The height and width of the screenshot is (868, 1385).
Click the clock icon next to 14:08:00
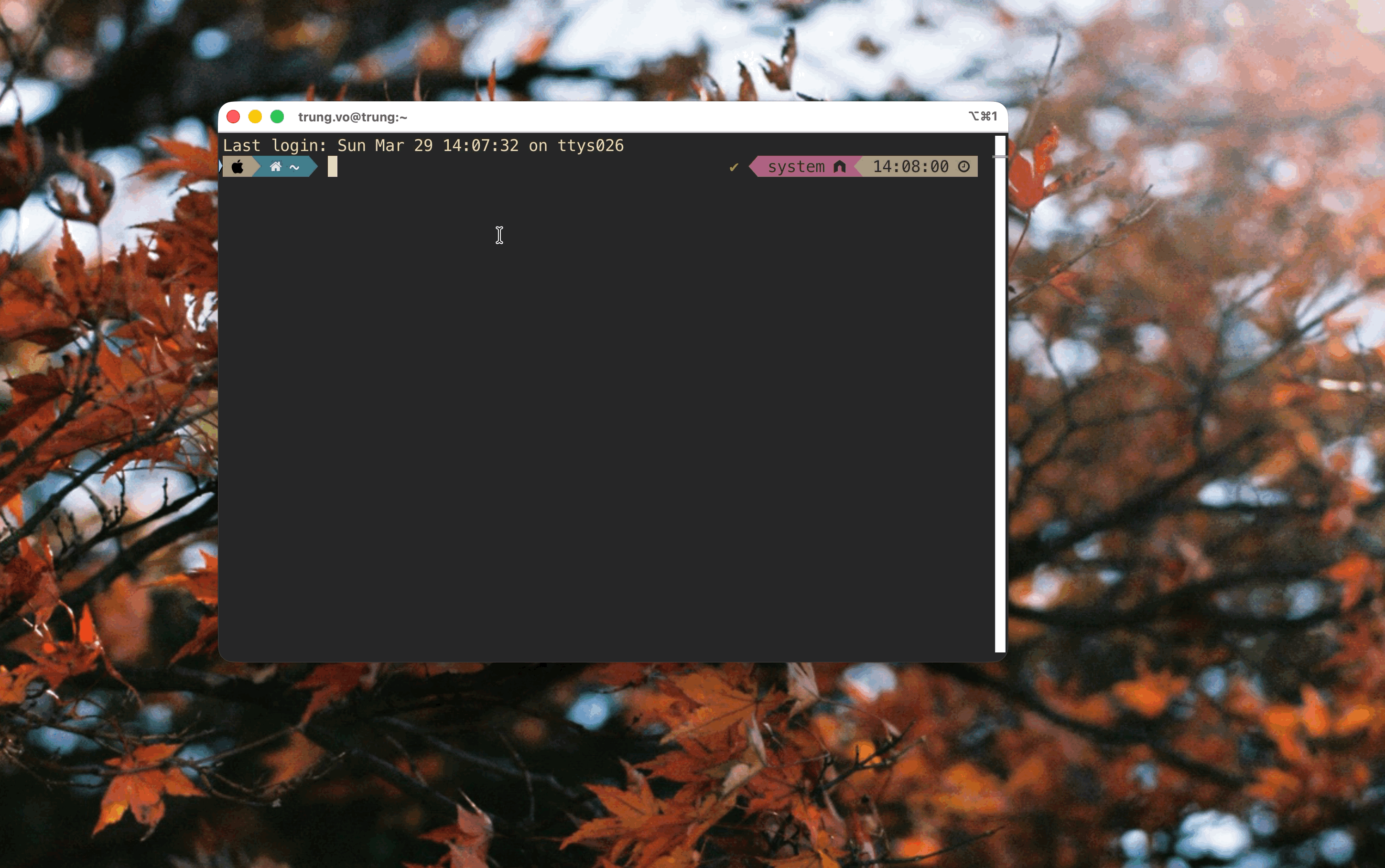tap(964, 166)
